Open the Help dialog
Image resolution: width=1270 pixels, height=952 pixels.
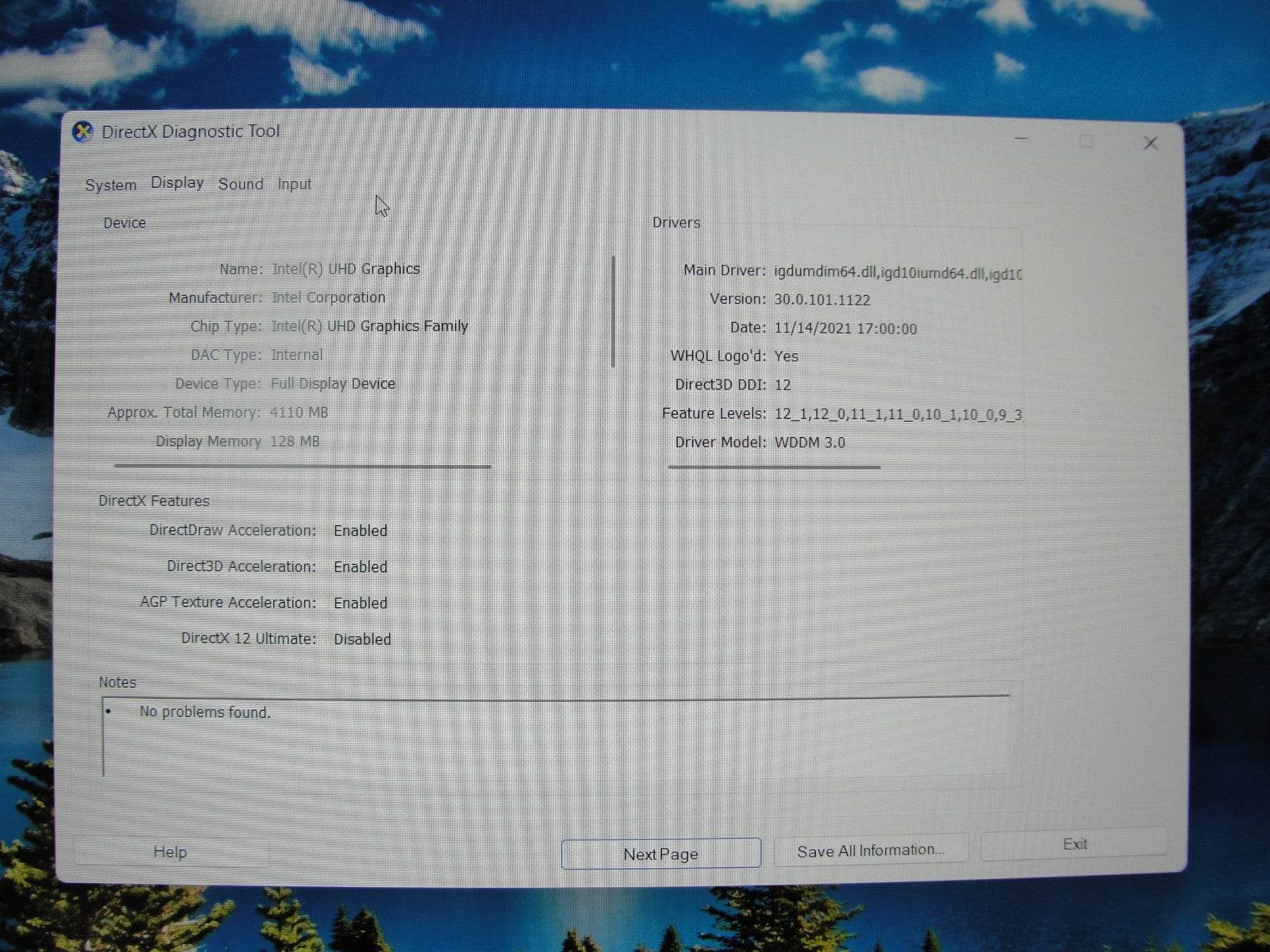pos(169,851)
